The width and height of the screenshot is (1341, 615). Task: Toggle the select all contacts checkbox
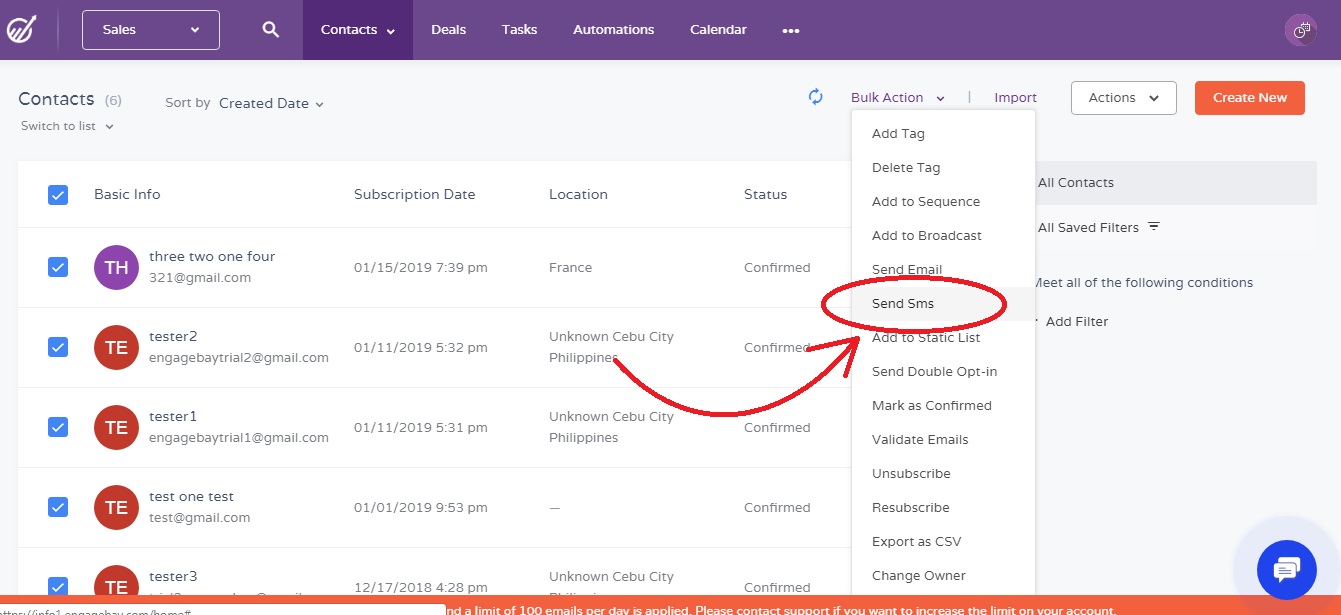coord(58,195)
